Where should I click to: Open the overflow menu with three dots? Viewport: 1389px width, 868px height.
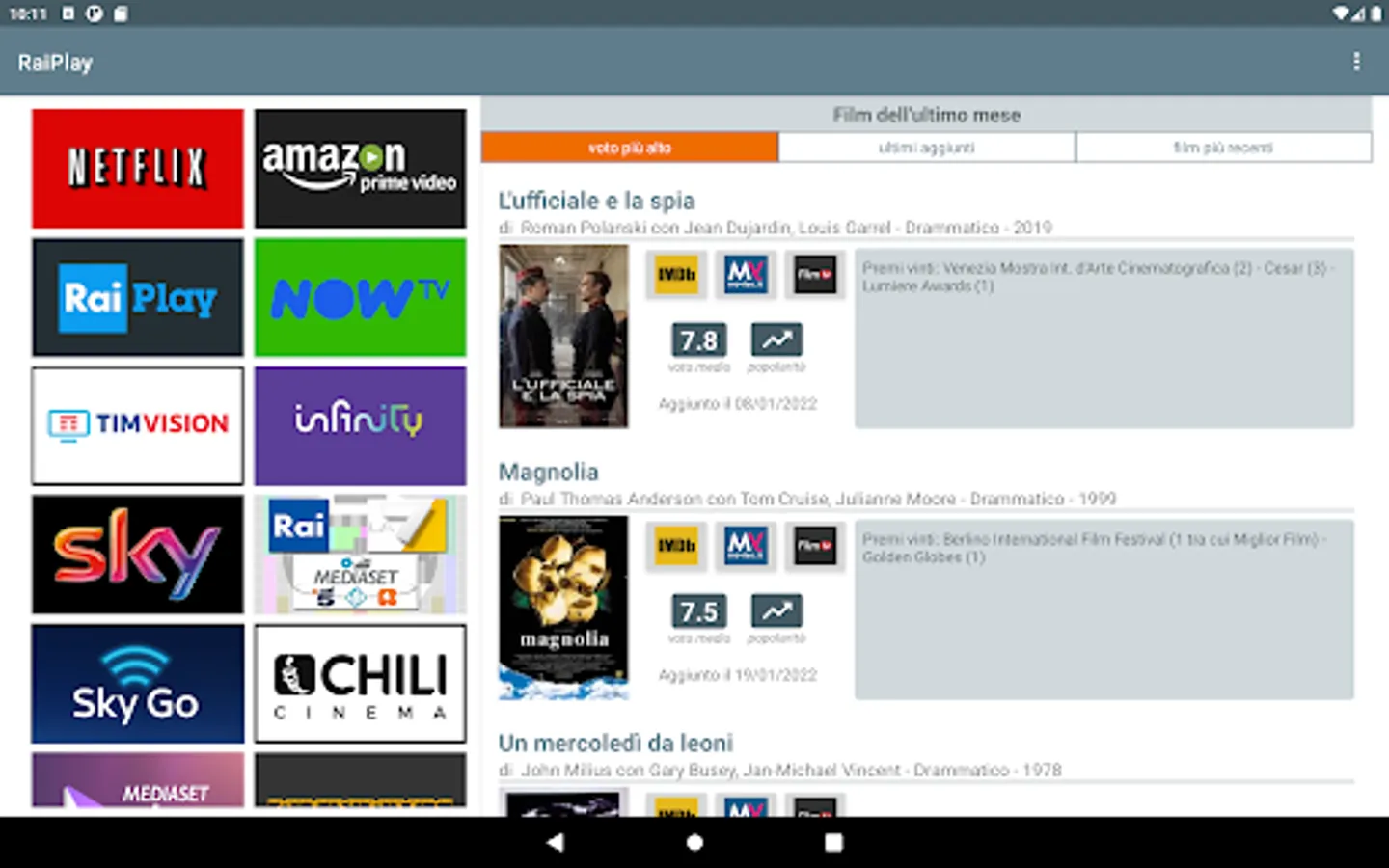1356,62
